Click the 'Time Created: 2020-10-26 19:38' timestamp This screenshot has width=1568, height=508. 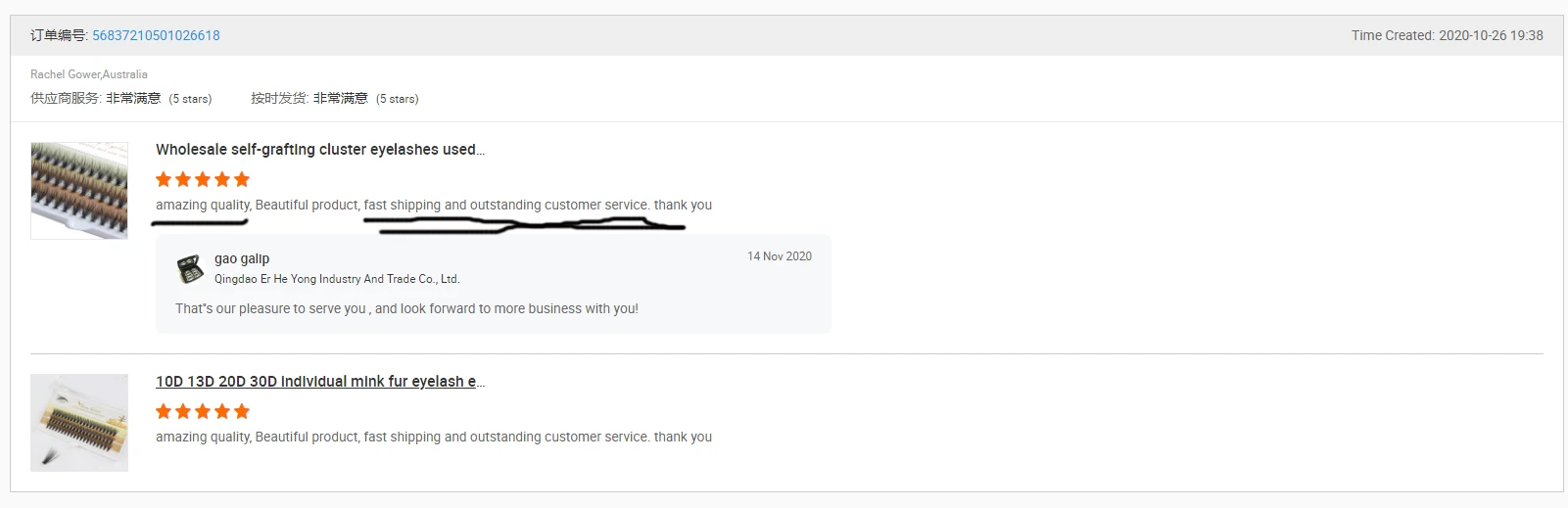[1447, 35]
